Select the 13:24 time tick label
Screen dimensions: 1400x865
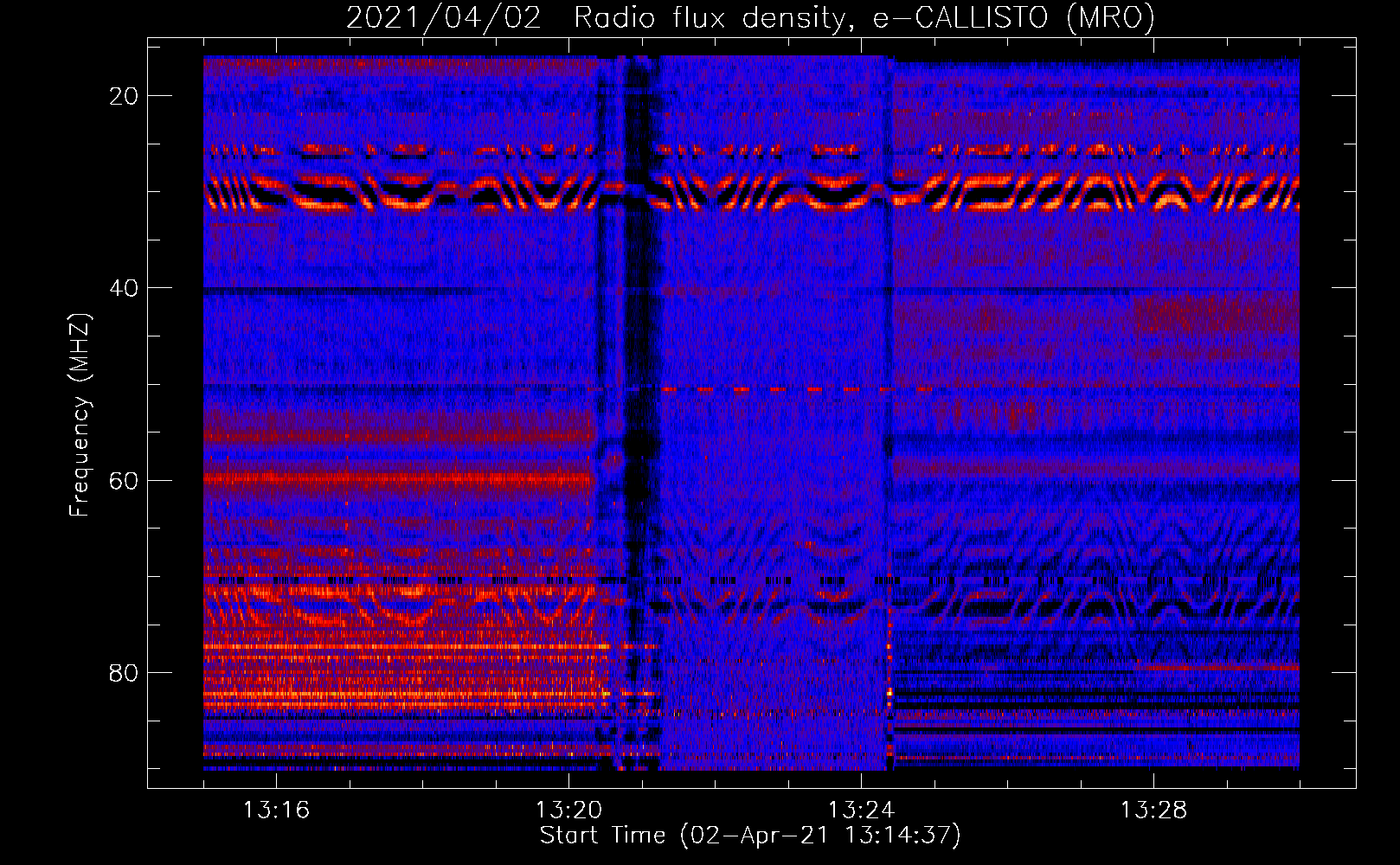(861, 811)
